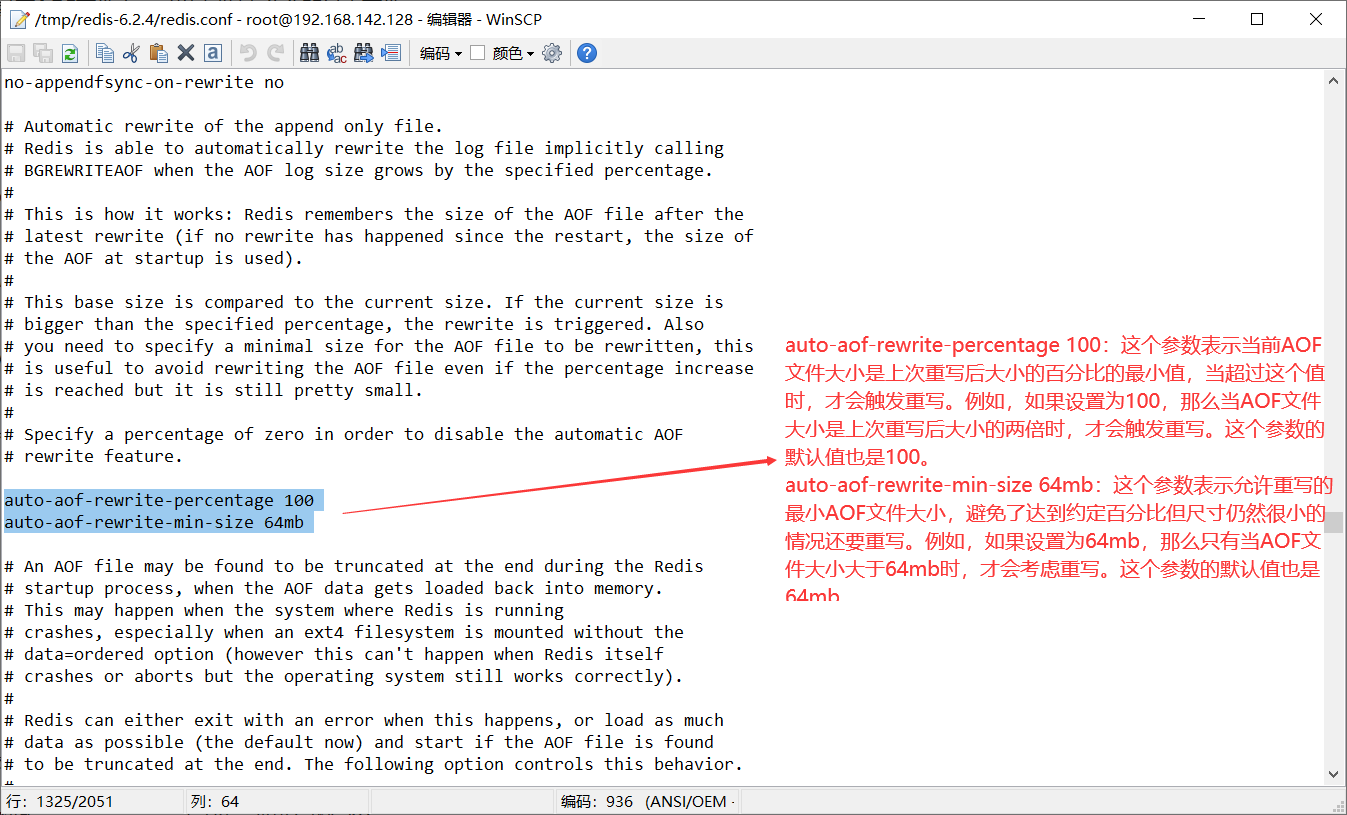The width and height of the screenshot is (1347, 815).
Task: Open the 编码 encoding dropdown
Action: 440,53
